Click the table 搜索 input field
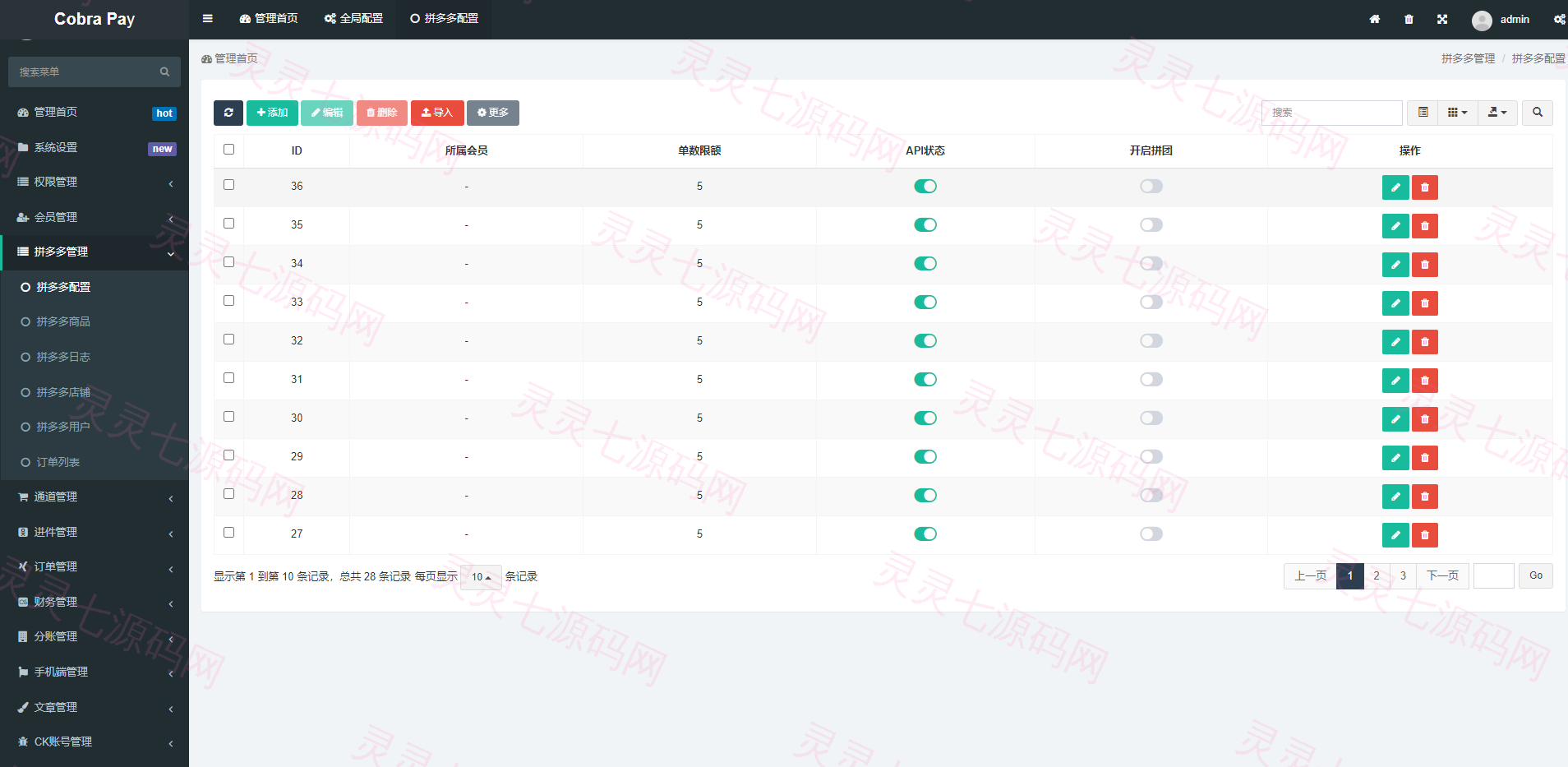The width and height of the screenshot is (1568, 767). (1331, 113)
